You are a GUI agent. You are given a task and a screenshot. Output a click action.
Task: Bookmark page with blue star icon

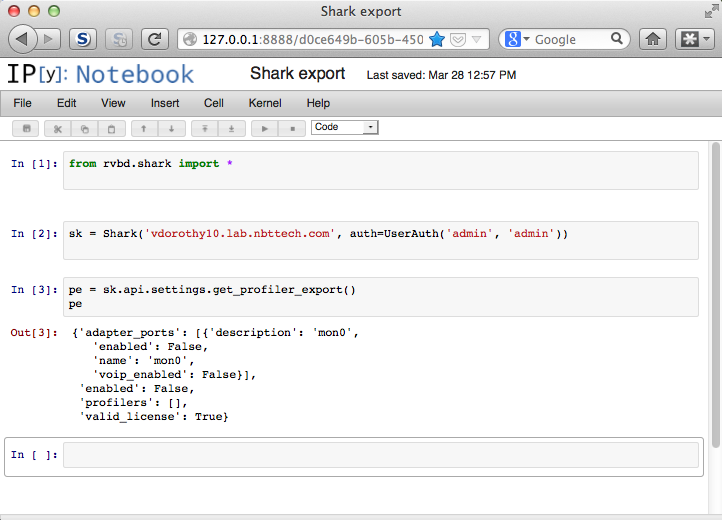click(437, 39)
